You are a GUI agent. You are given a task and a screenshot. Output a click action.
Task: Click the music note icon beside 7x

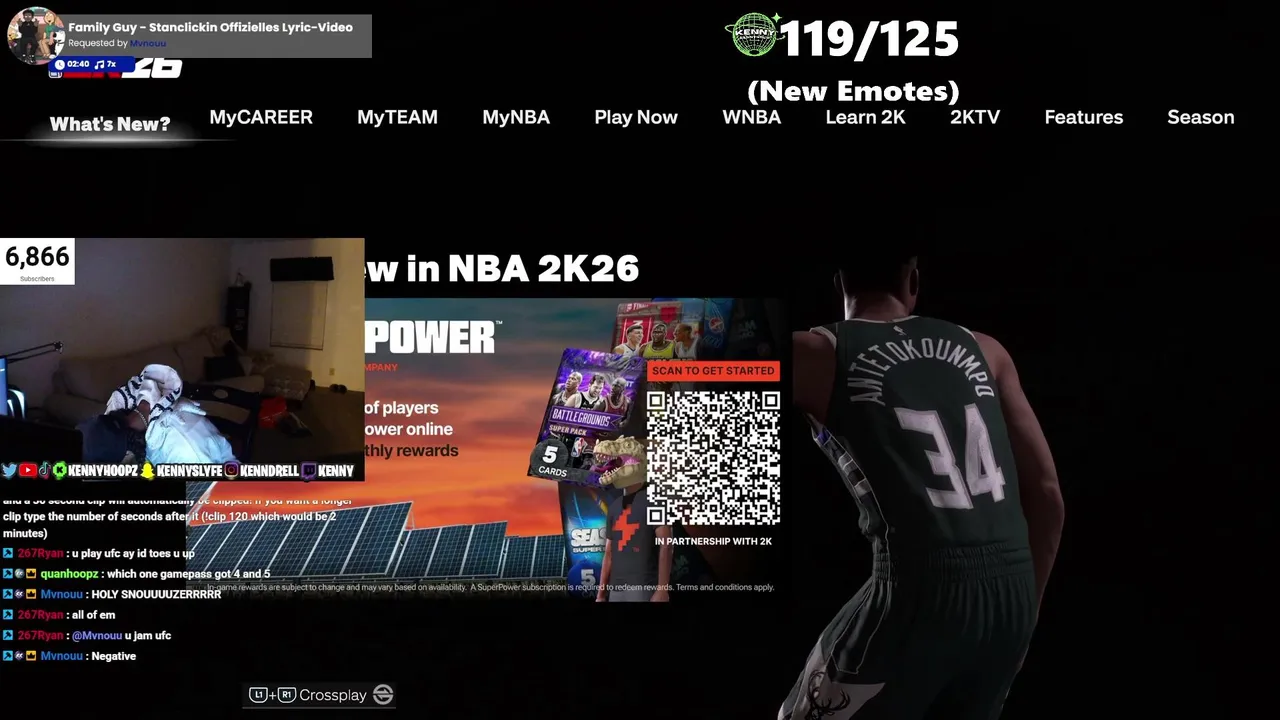(99, 64)
